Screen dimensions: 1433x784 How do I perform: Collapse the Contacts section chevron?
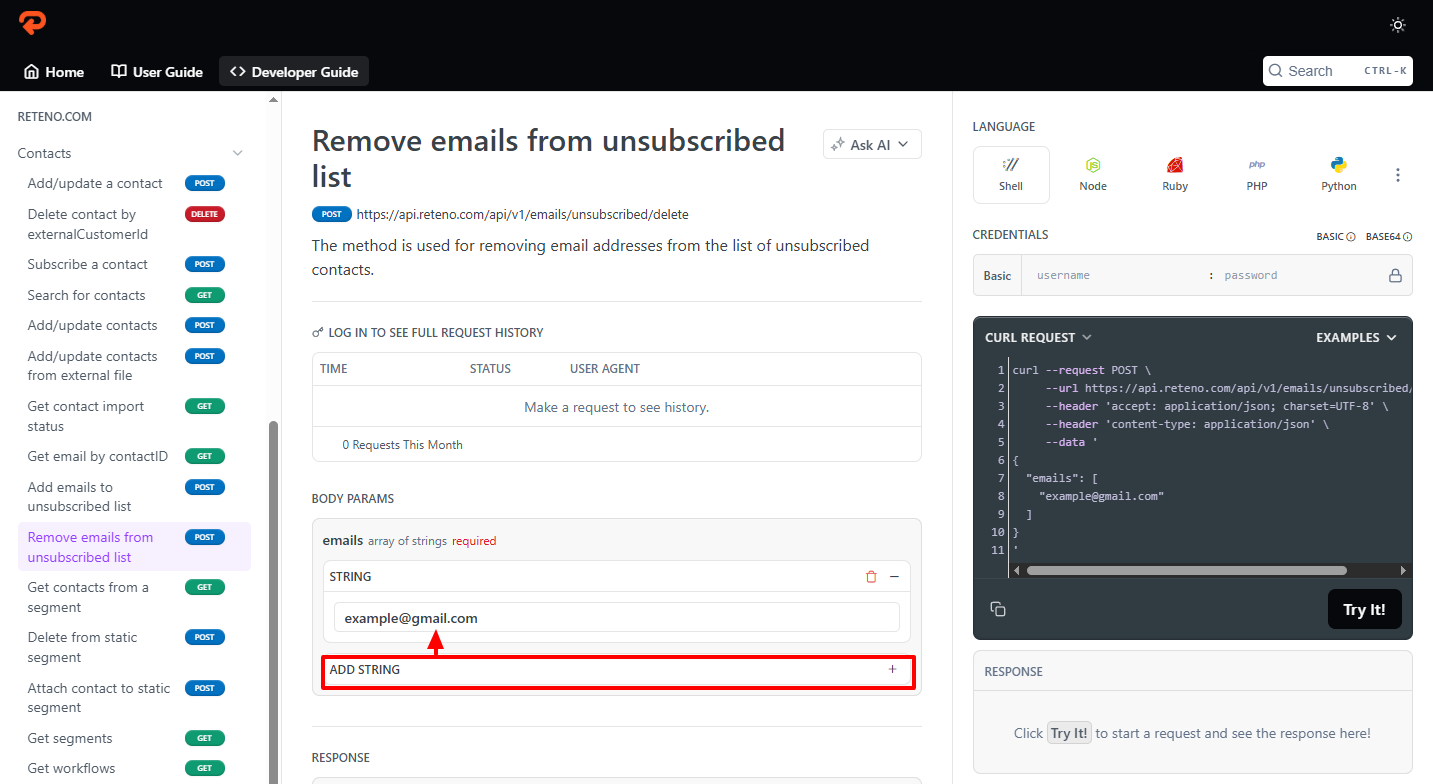[238, 153]
